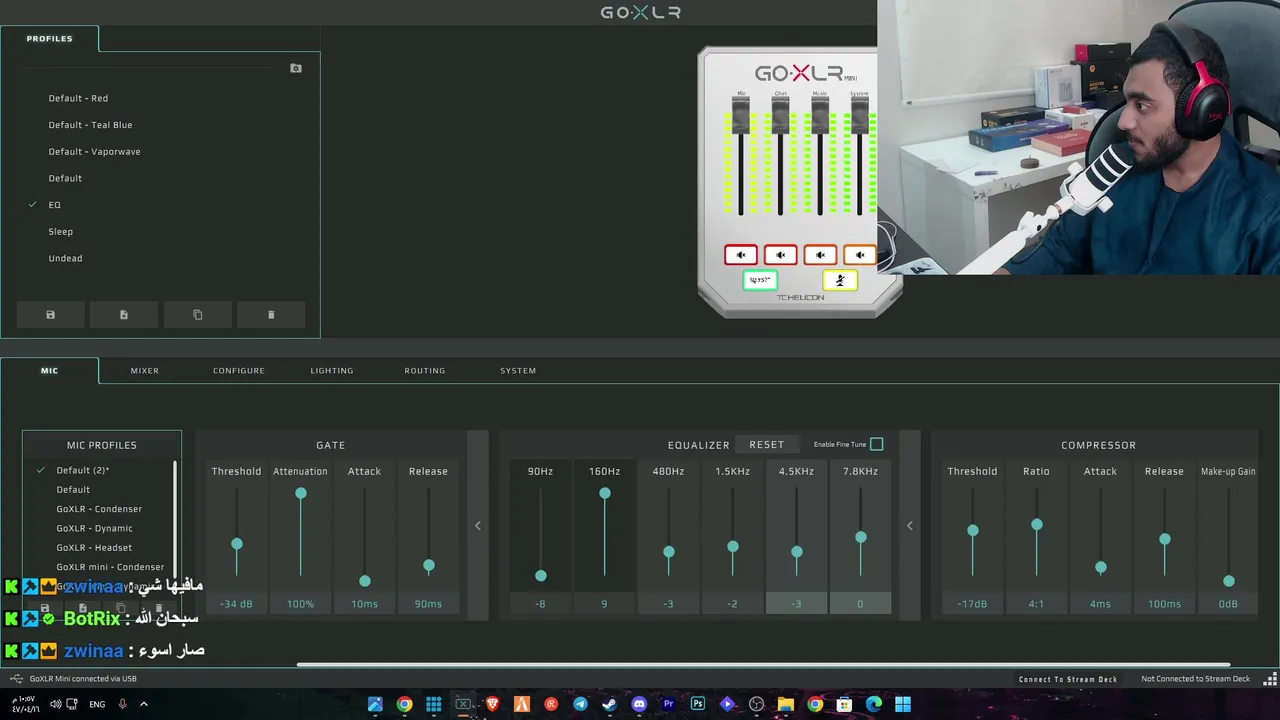Click the volume icon in system tray
This screenshot has width=1280, height=720.
57,704
